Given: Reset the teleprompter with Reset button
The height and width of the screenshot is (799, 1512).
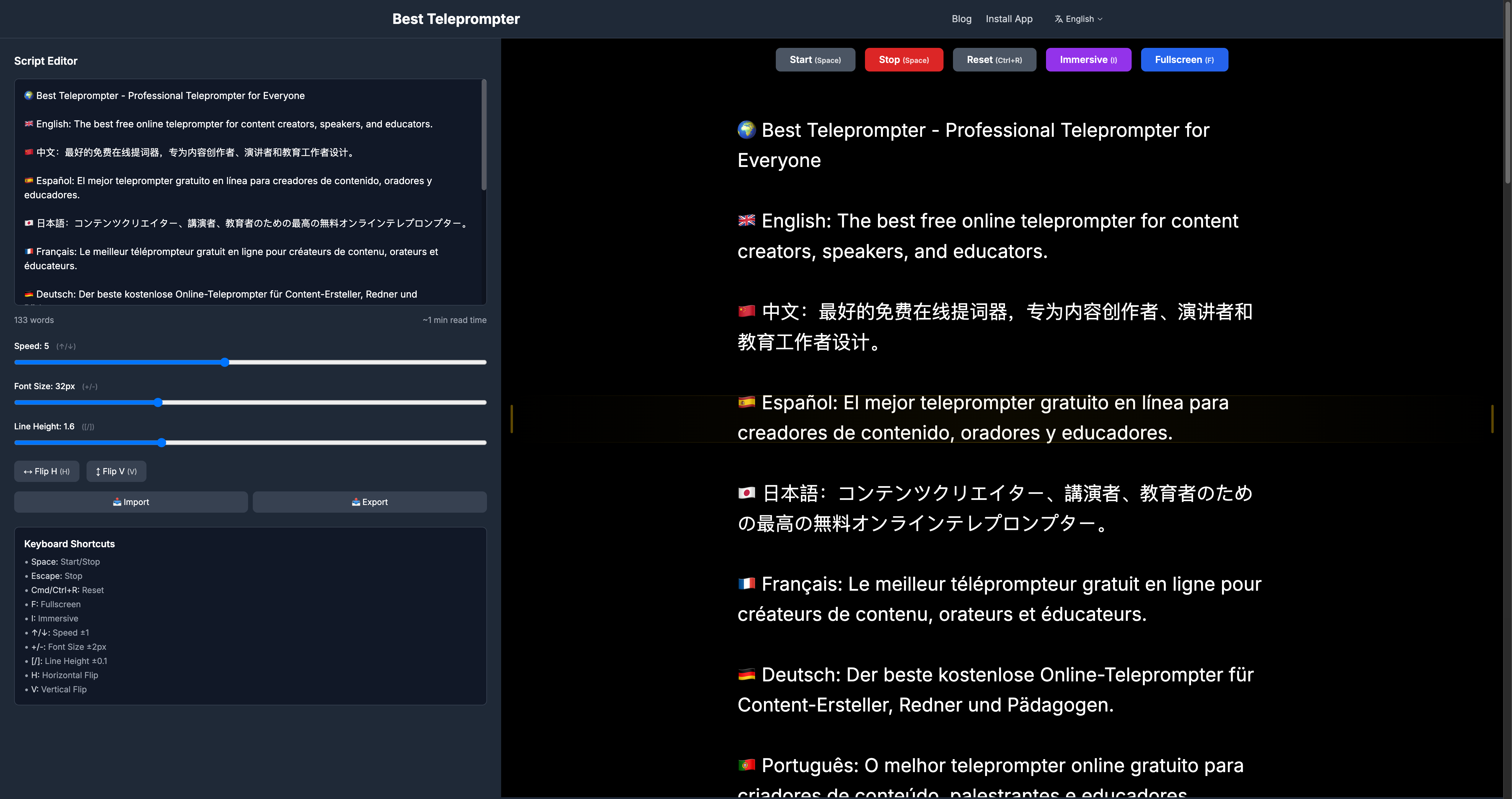Looking at the screenshot, I should (994, 60).
